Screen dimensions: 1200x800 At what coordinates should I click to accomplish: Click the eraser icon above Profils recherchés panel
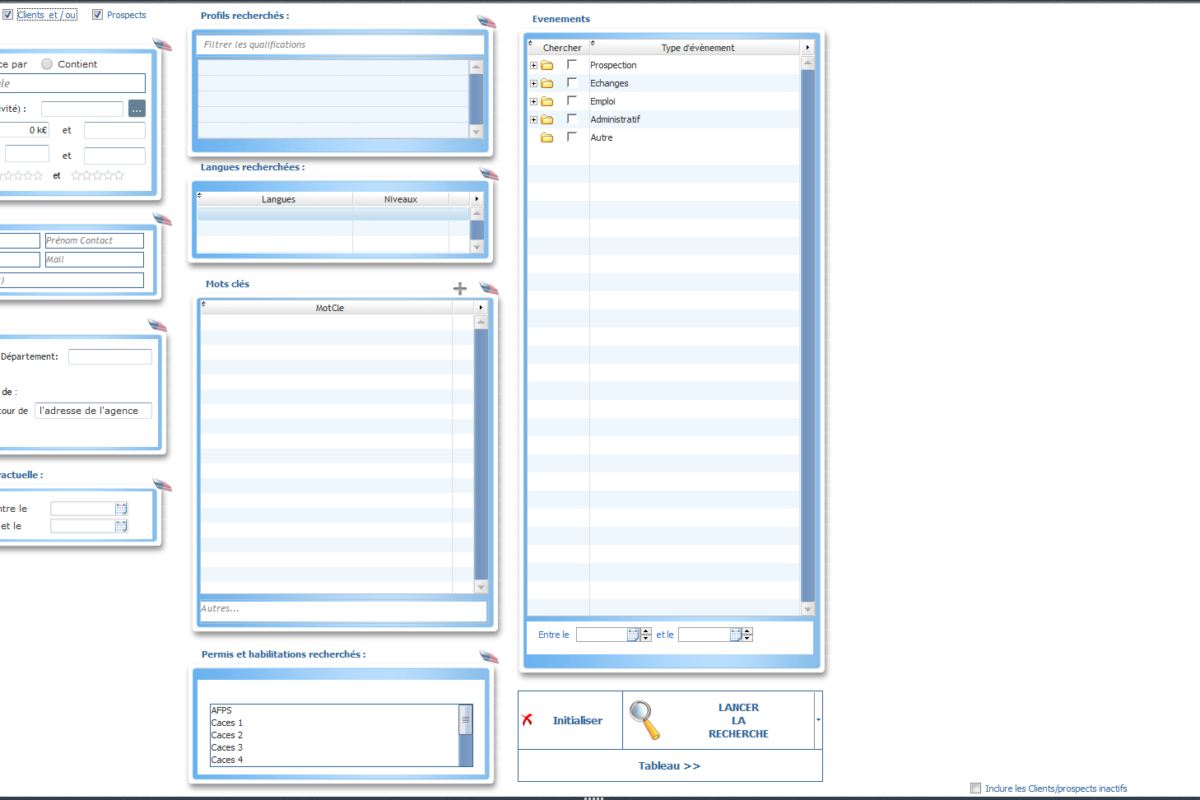(487, 22)
